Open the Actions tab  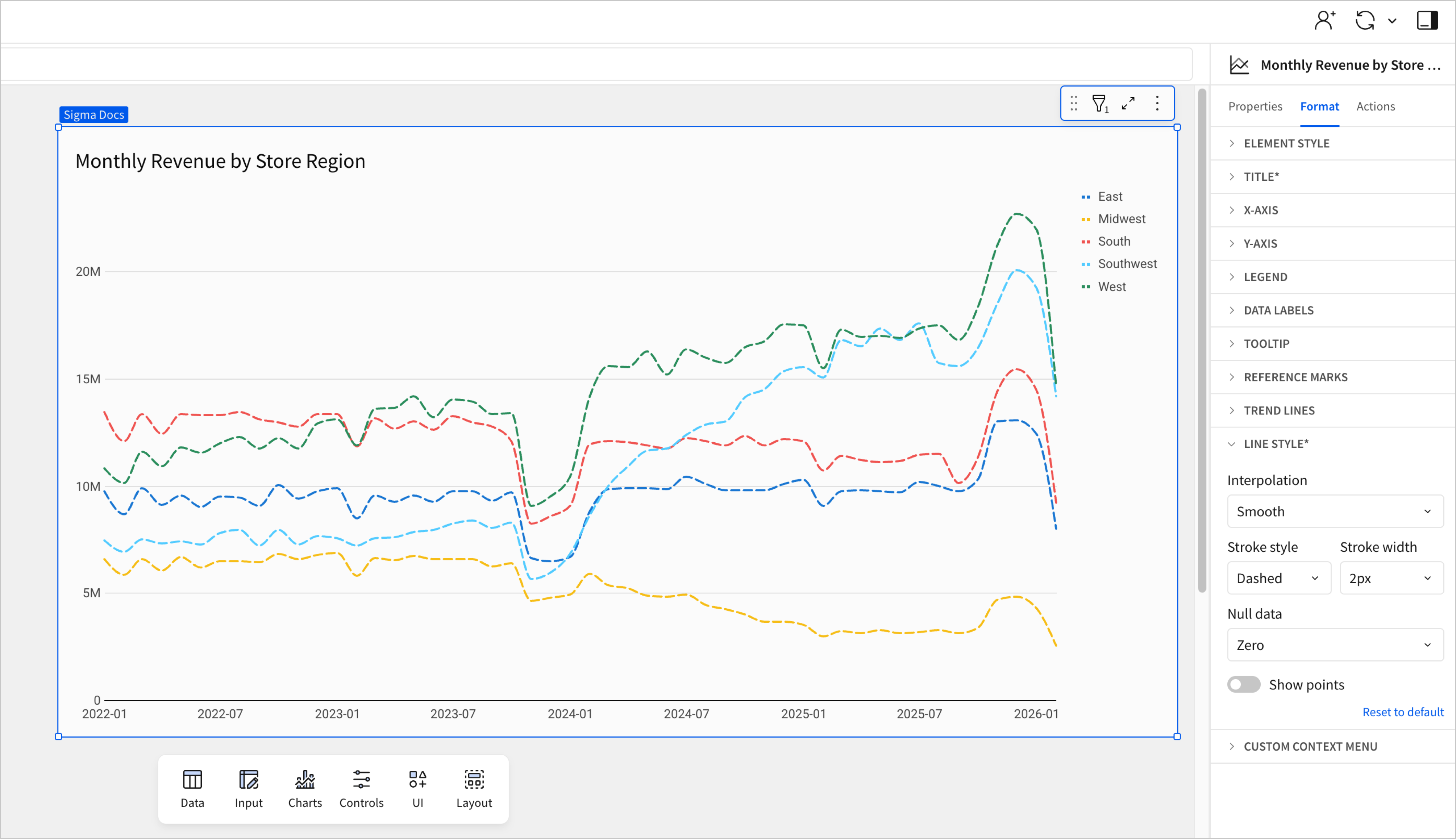tap(1376, 106)
